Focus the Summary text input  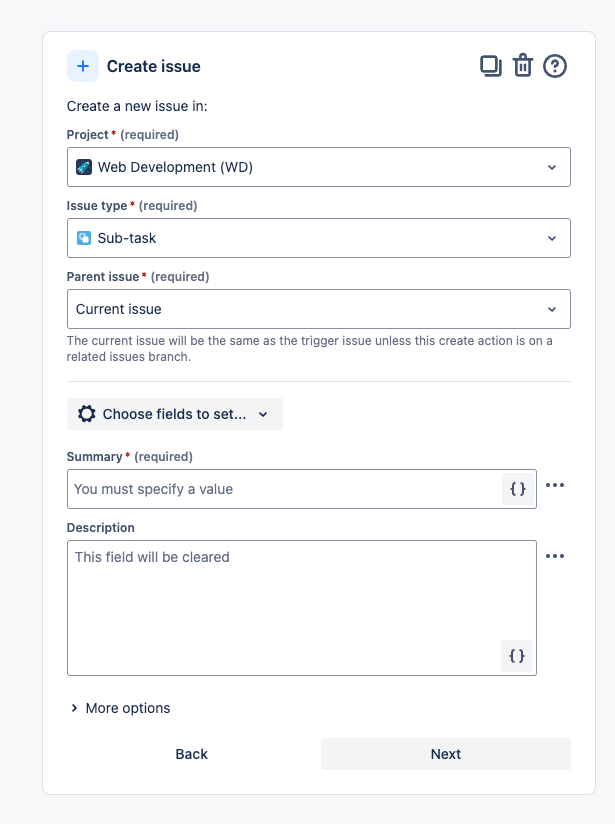click(285, 489)
